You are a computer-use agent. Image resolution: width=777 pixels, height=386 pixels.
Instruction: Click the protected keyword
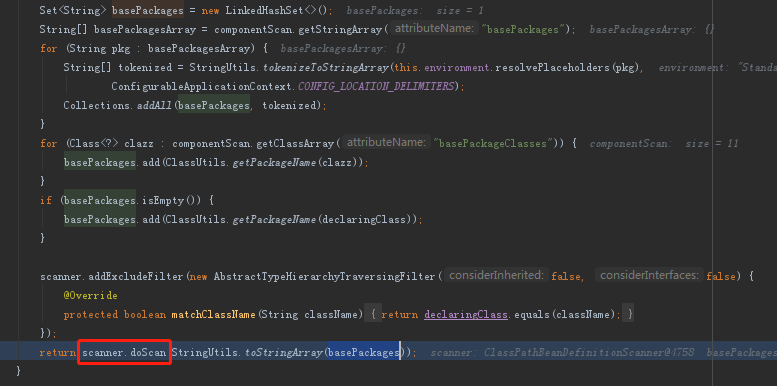click(91, 314)
